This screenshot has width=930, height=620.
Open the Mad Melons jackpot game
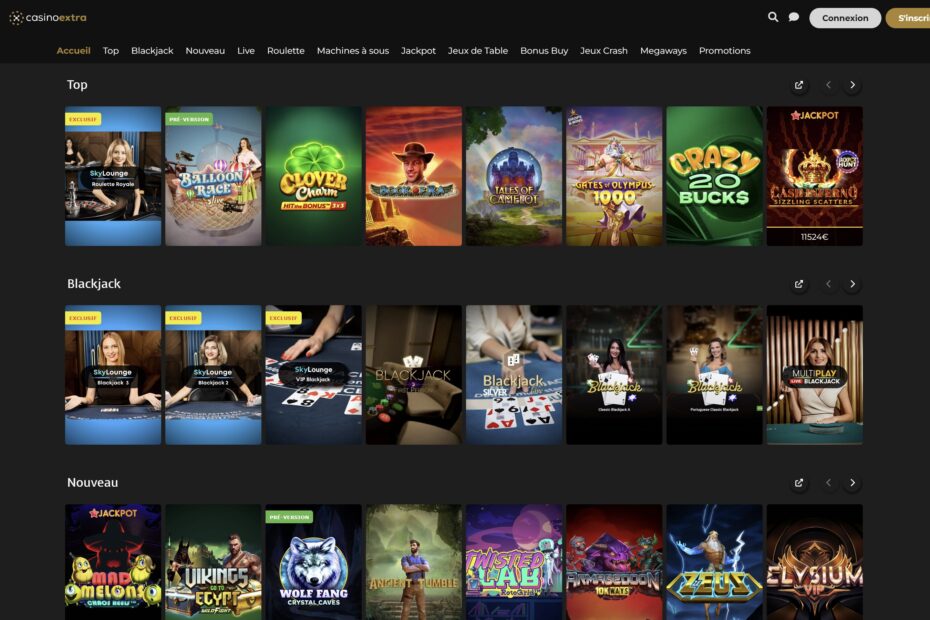(113, 562)
